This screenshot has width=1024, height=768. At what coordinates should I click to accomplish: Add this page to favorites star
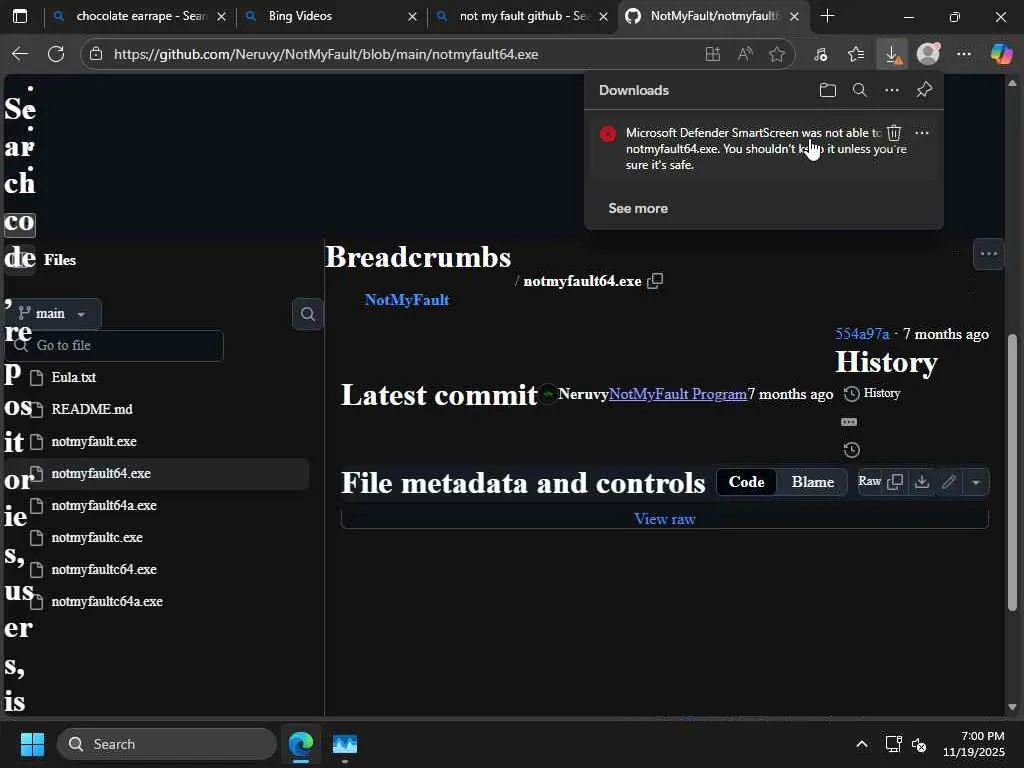click(776, 54)
